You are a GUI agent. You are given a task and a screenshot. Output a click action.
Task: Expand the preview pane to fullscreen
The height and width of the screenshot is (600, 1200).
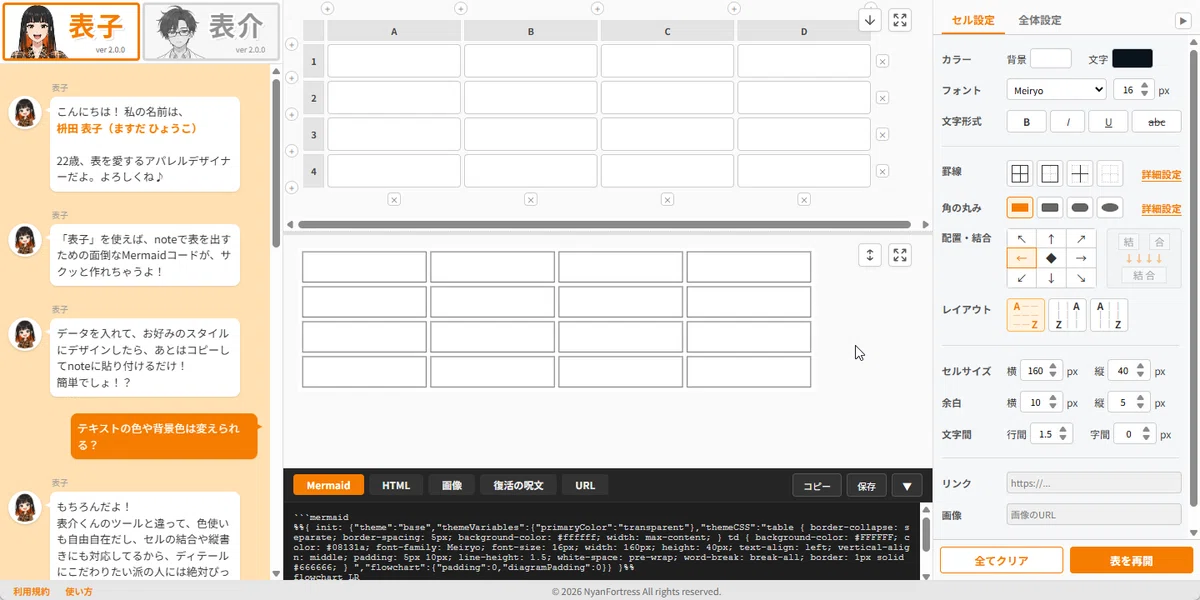point(900,255)
